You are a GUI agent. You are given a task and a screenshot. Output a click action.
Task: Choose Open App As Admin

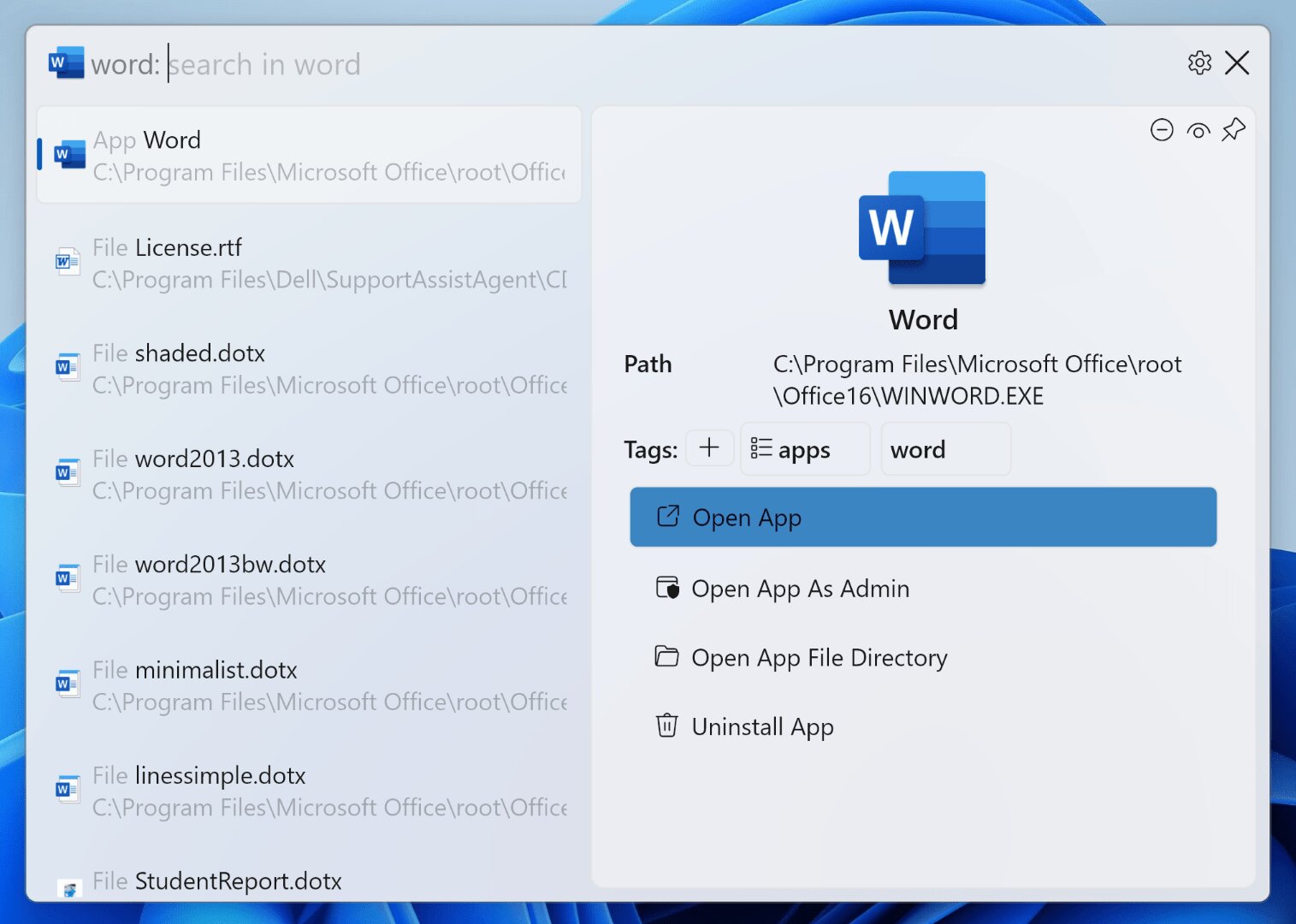923,589
